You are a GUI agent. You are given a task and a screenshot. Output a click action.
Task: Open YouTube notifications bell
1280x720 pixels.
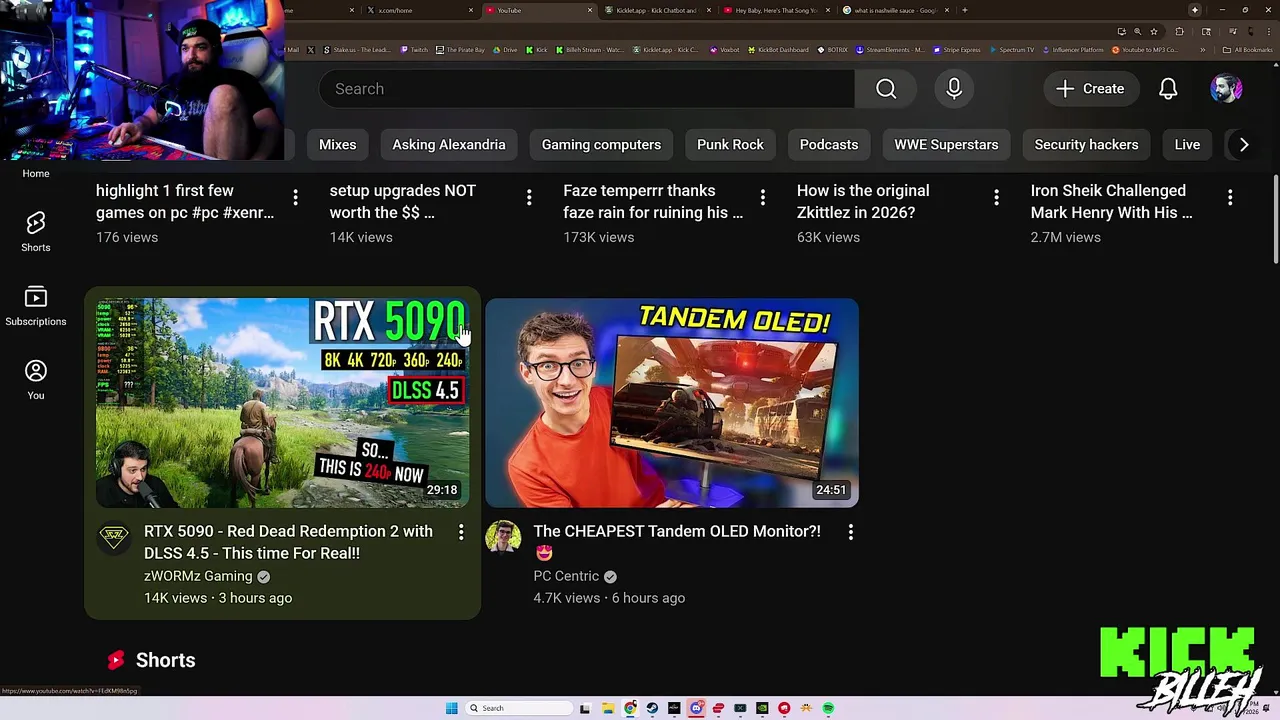pos(1168,89)
